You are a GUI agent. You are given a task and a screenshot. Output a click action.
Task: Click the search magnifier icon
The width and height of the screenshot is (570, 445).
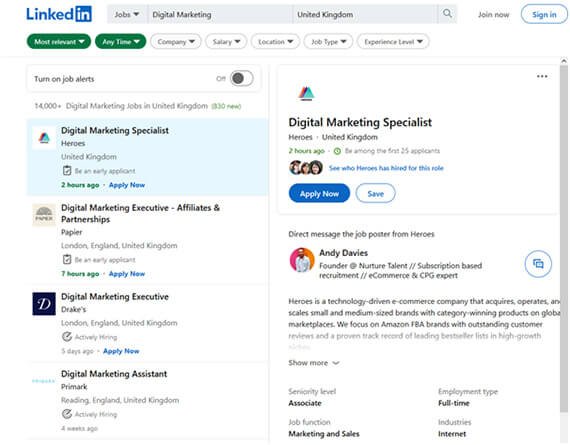[x=447, y=14]
